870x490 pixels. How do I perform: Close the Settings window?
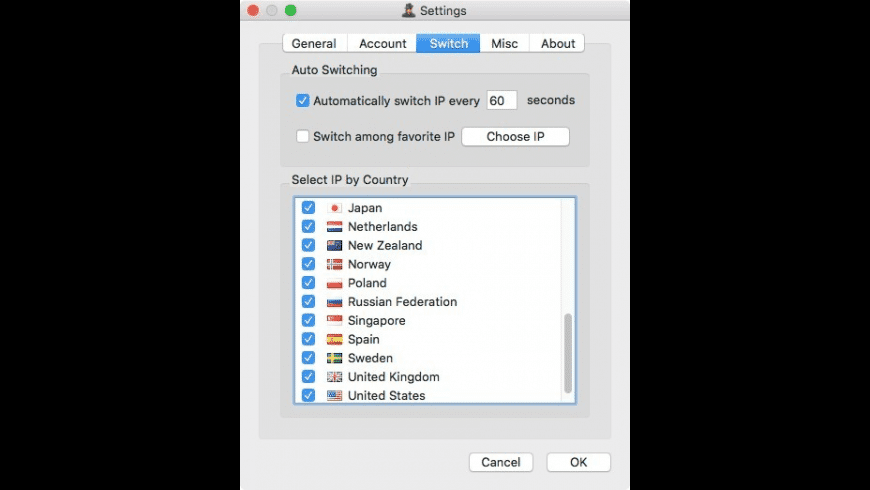pyautogui.click(x=253, y=11)
